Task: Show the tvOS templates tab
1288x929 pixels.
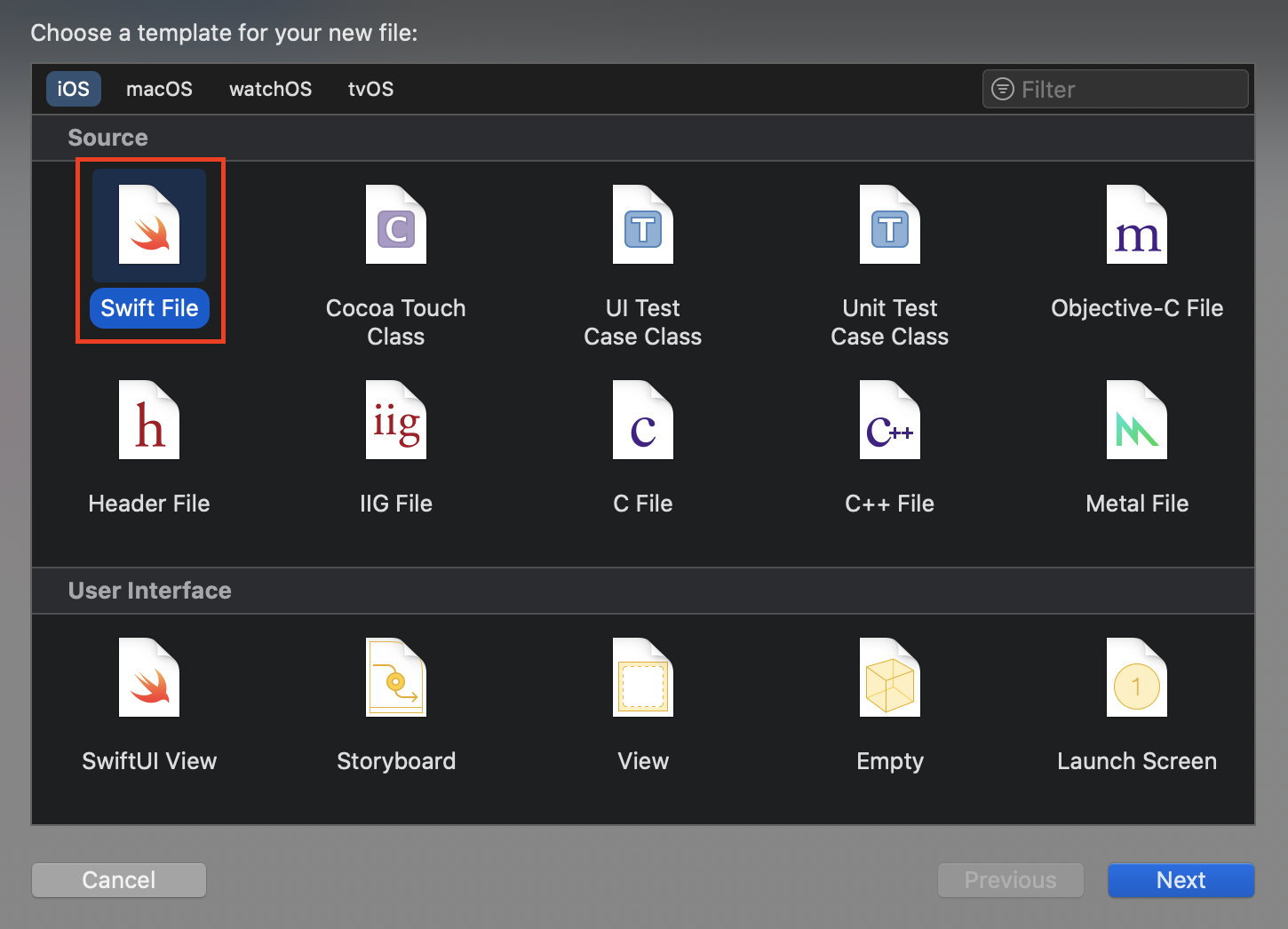Action: (370, 89)
